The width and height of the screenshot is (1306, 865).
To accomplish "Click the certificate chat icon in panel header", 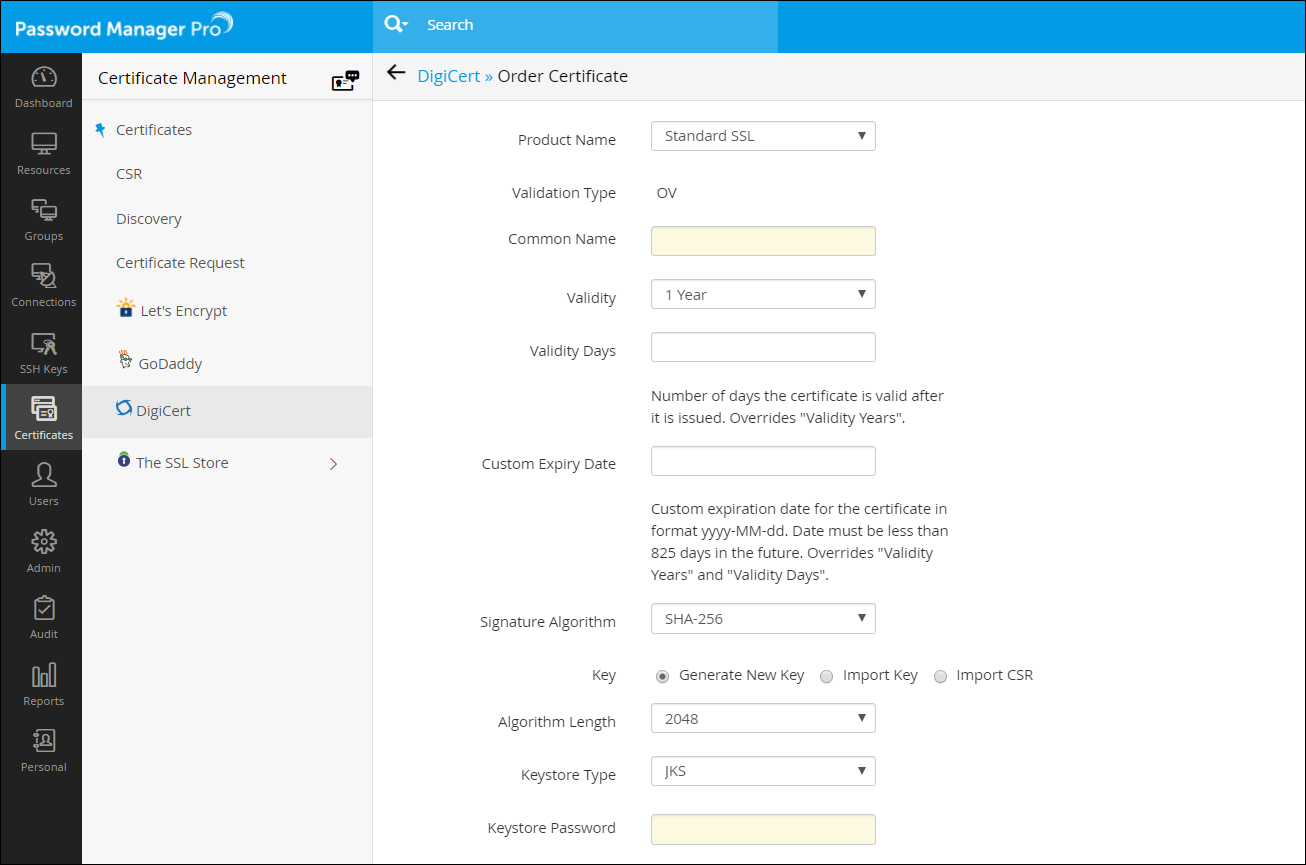I will pos(345,80).
